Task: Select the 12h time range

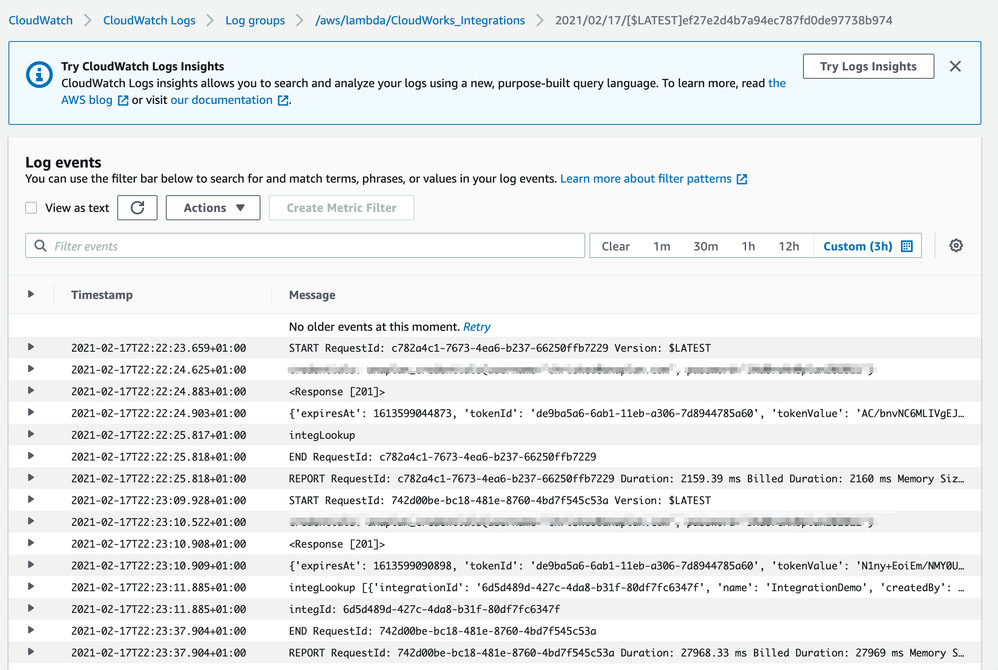Action: coord(789,246)
